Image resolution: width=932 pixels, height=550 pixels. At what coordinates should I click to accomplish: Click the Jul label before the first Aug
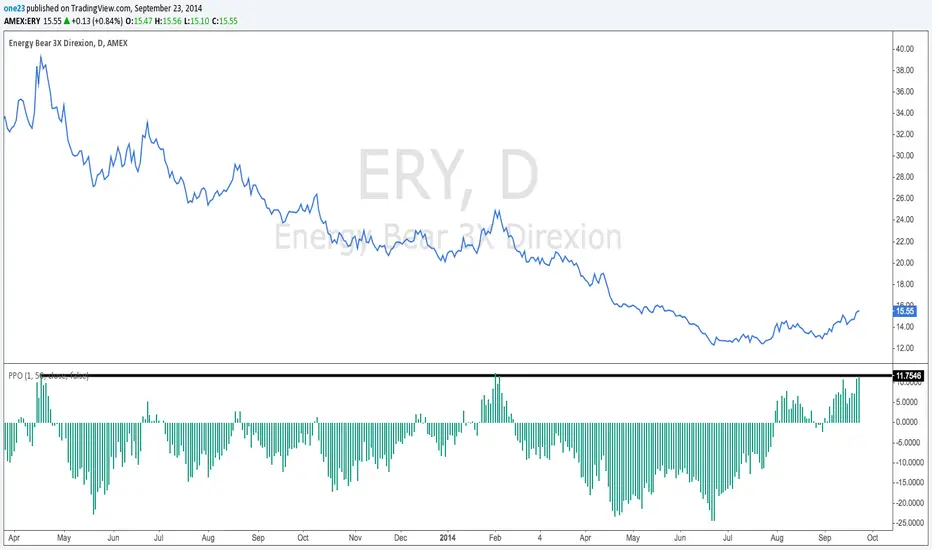[159, 538]
